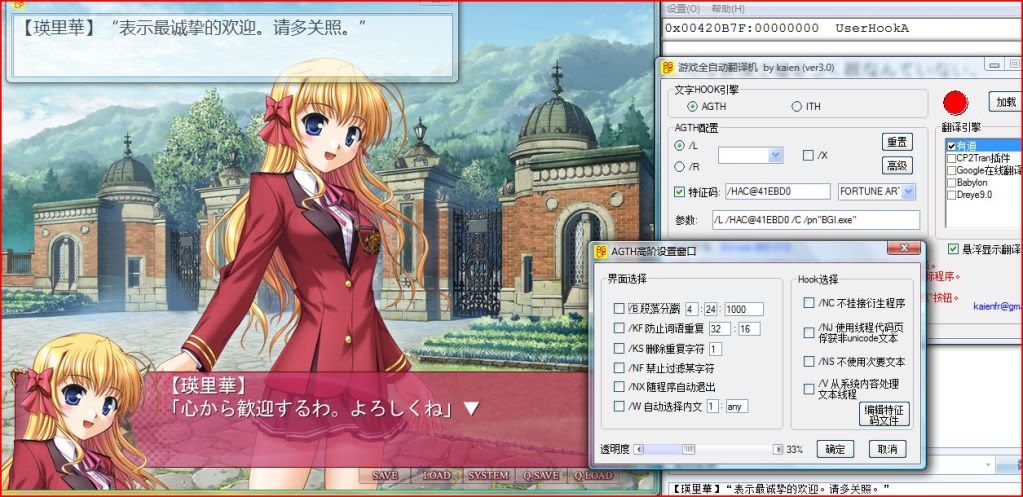Click the /B value field 1000
This screenshot has height=497, width=1023.
coord(743,309)
